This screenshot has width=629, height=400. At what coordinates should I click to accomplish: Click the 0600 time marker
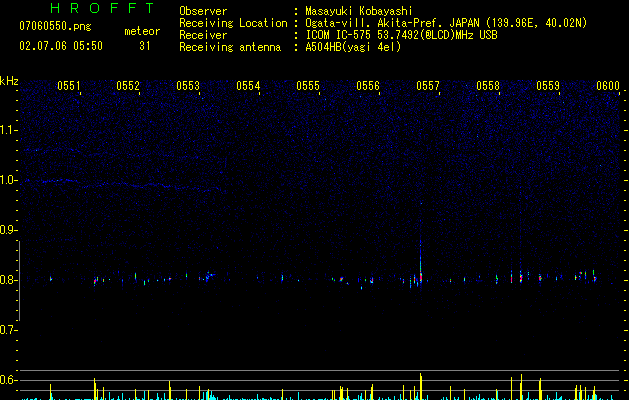coord(608,86)
